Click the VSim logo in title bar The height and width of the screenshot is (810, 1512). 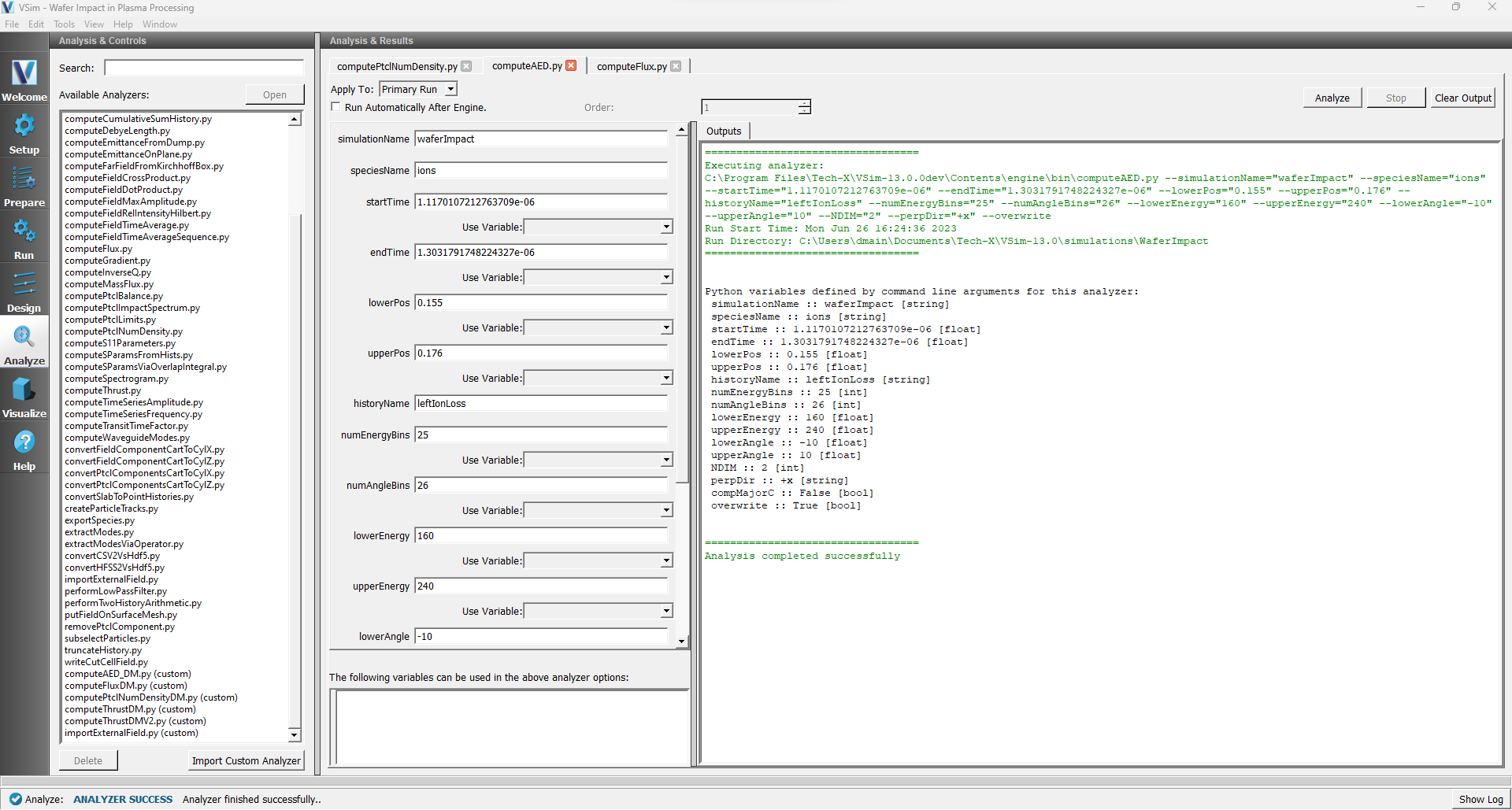[x=8, y=7]
